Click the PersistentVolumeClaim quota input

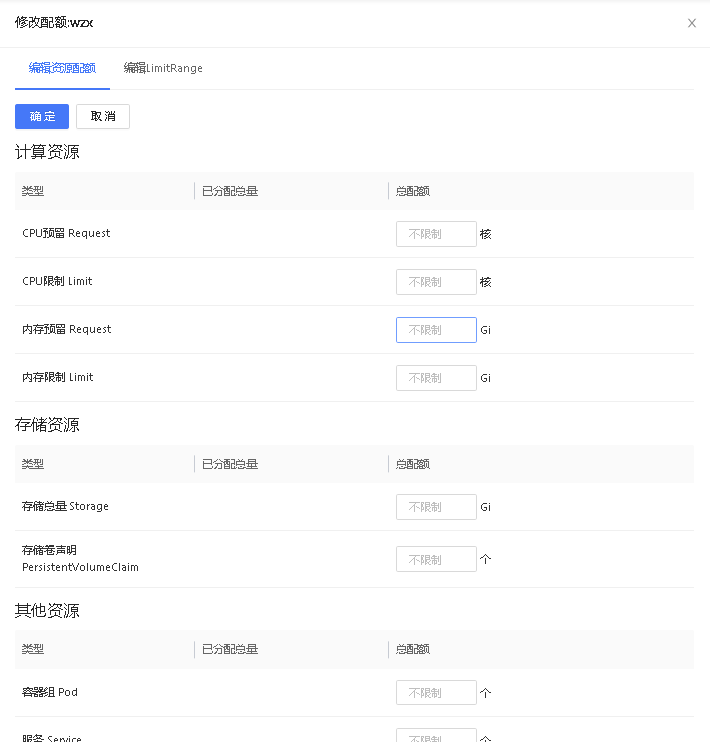tap(436, 559)
